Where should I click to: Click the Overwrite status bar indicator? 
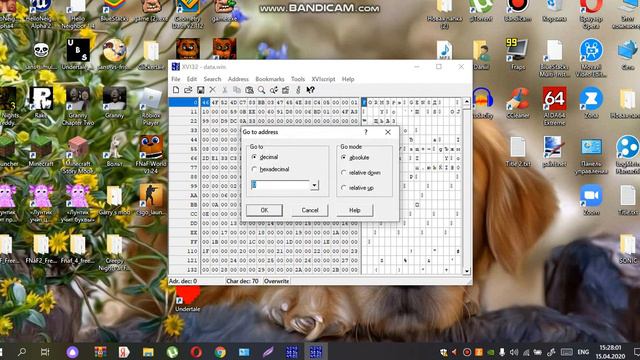276,281
